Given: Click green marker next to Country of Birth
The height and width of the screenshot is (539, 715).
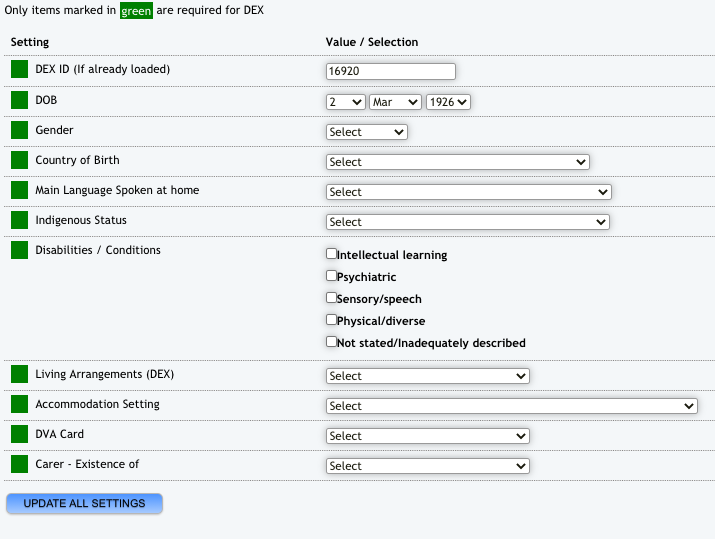Looking at the screenshot, I should (19, 160).
